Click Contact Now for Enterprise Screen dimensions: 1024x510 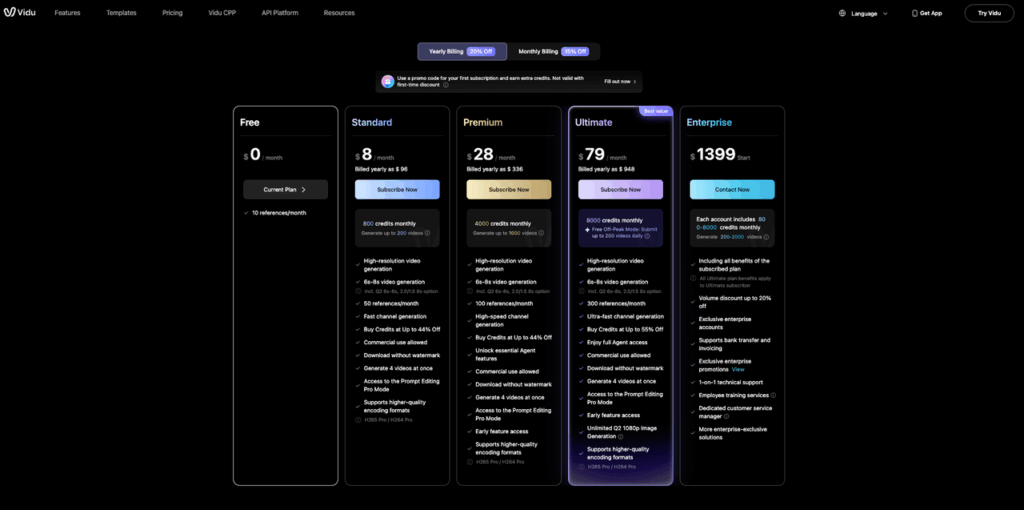pos(732,189)
